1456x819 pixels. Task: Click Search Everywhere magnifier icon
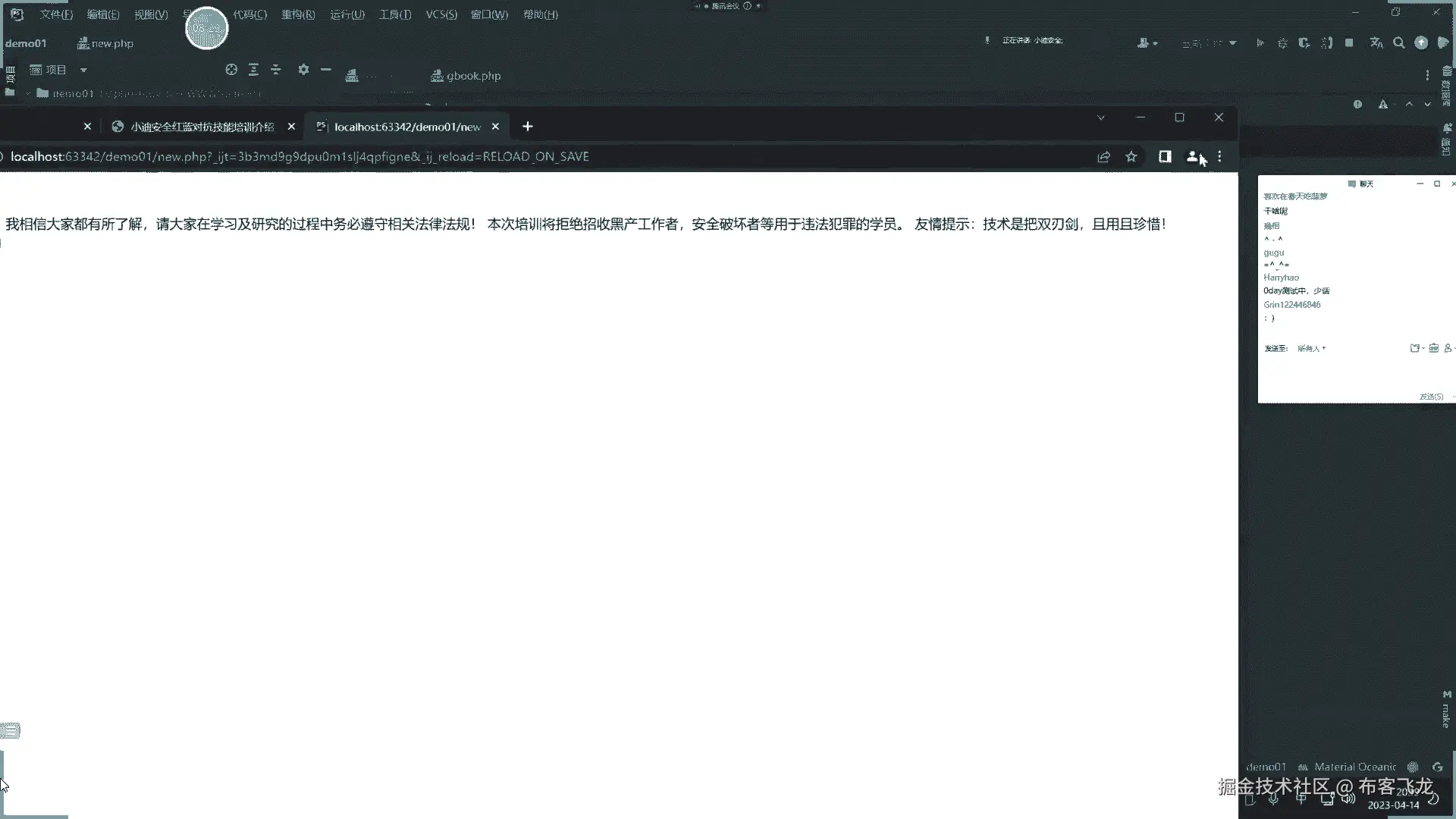[1399, 43]
